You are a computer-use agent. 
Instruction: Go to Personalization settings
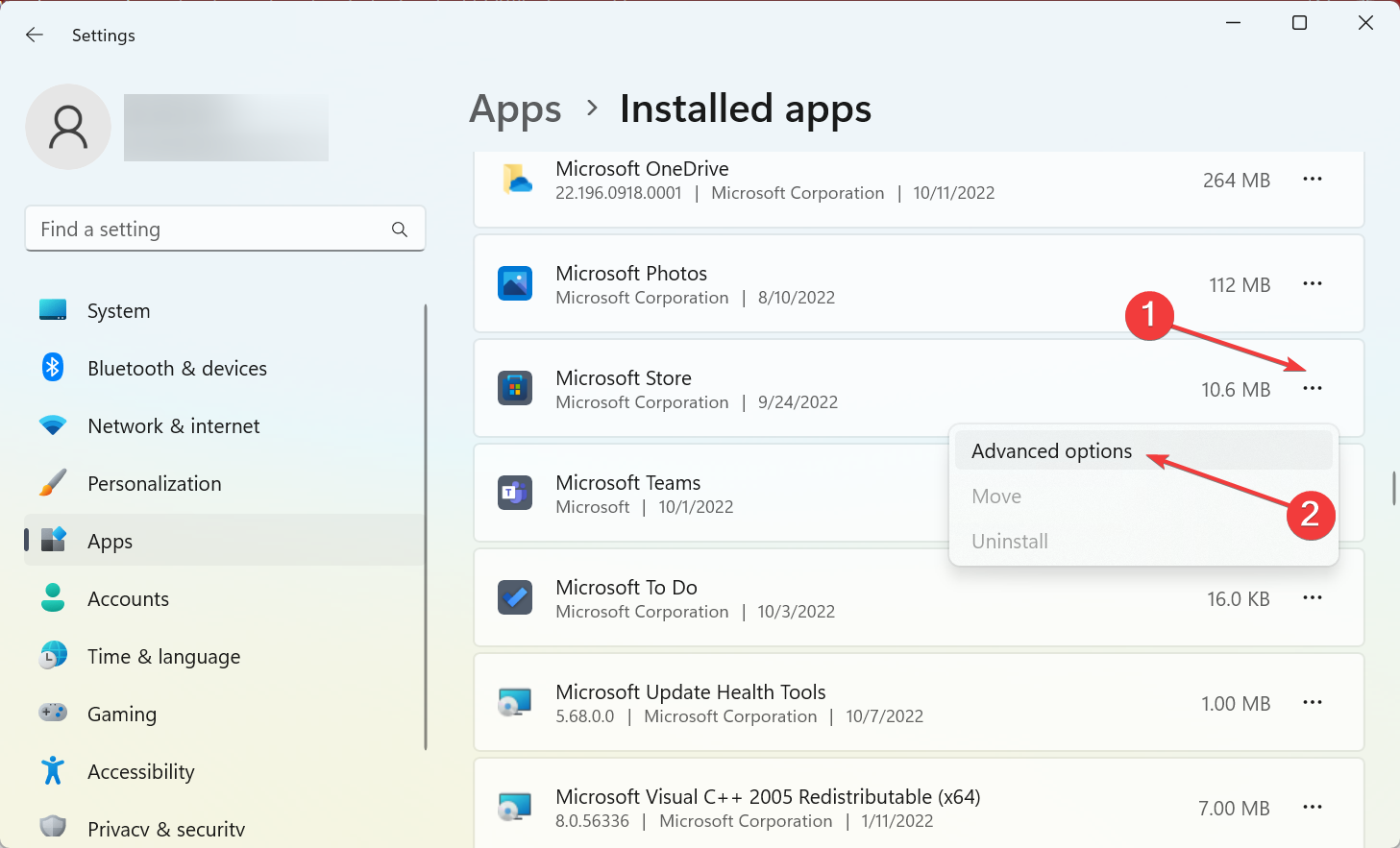click(x=224, y=484)
